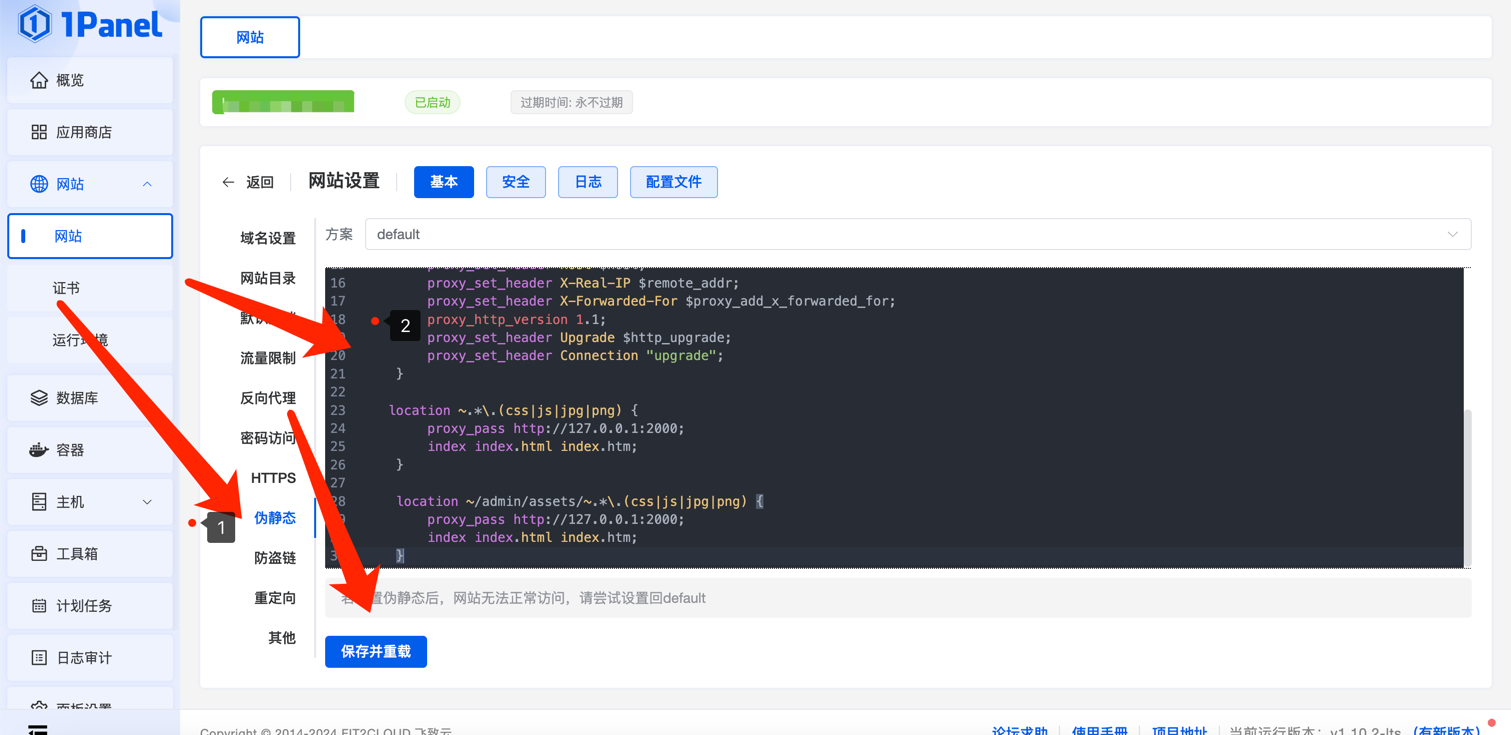Screen dimensions: 1511x735
Task: Switch to the 配置文件 tab
Action: pyautogui.click(x=673, y=182)
